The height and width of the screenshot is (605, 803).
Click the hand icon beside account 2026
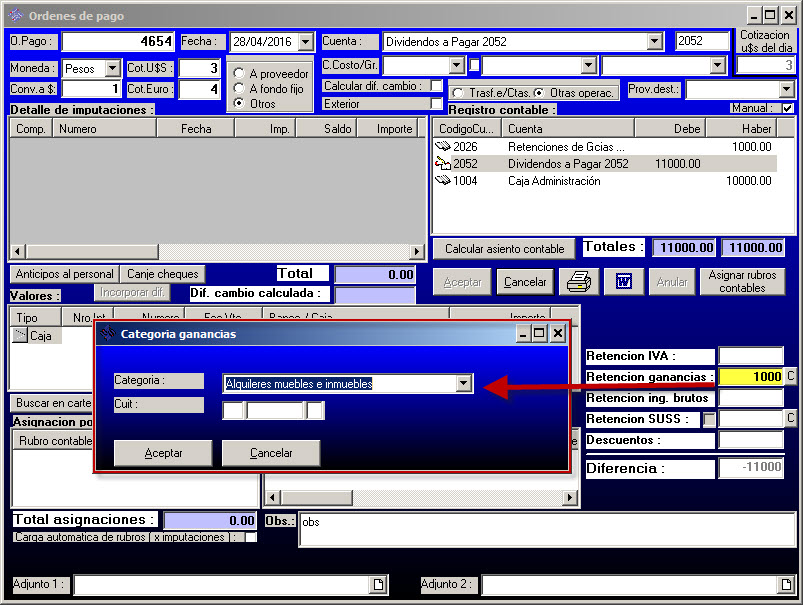pos(443,147)
